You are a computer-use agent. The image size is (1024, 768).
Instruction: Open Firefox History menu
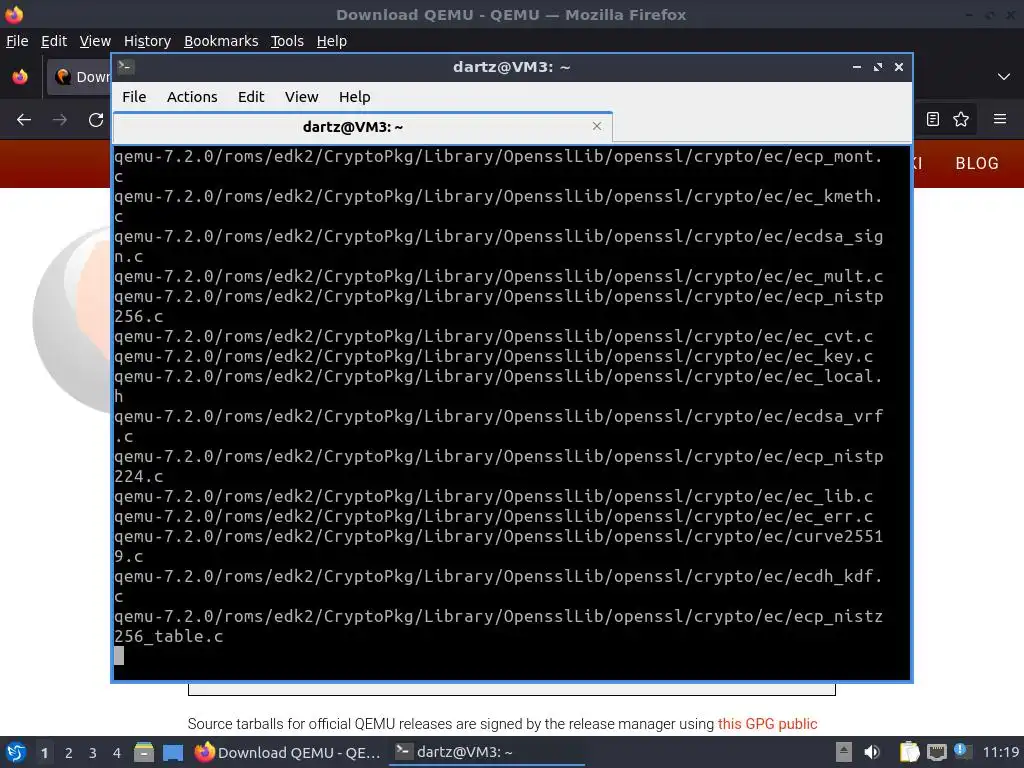(147, 41)
